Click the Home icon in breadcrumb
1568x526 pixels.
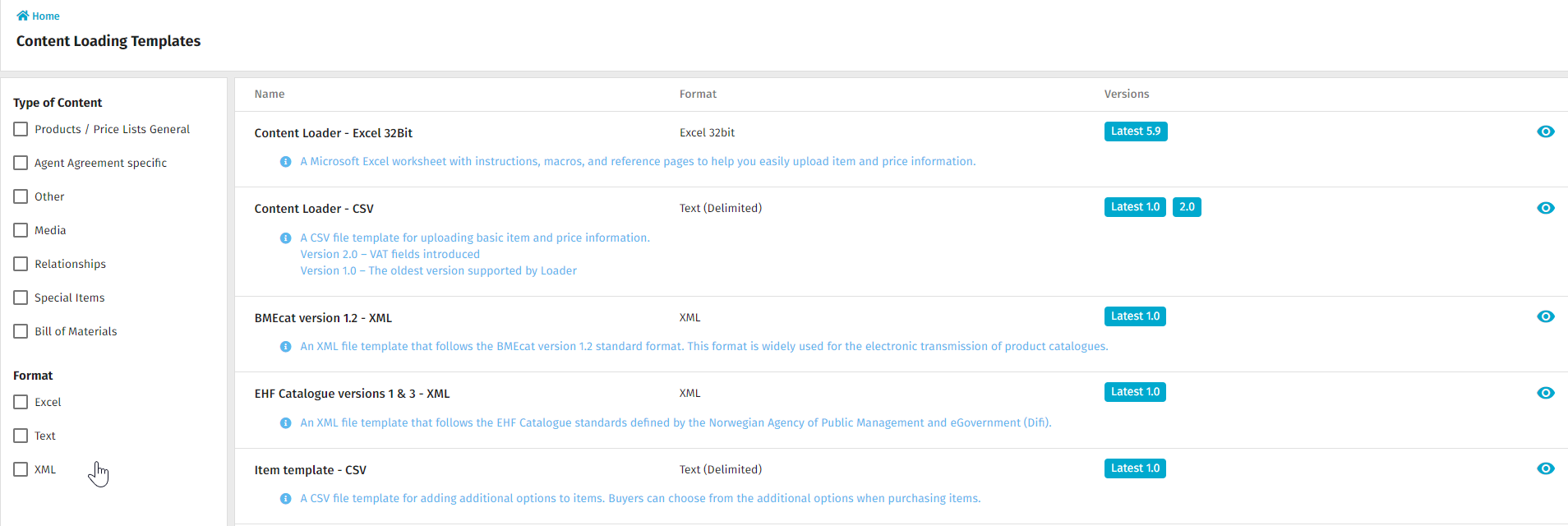click(x=22, y=16)
